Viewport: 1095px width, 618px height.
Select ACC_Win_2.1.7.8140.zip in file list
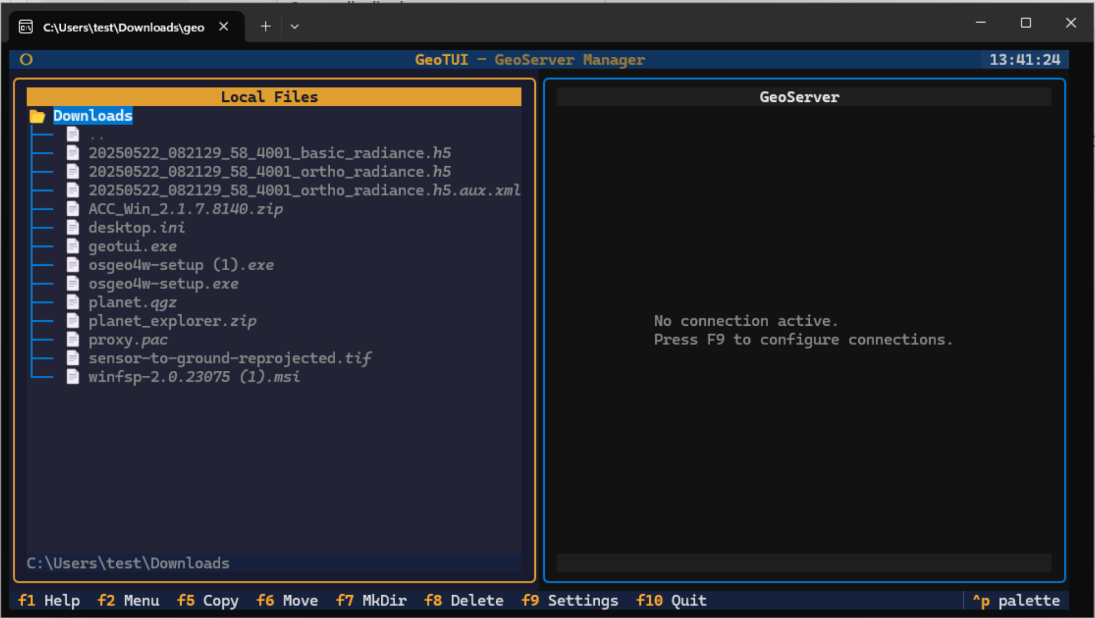coord(186,209)
